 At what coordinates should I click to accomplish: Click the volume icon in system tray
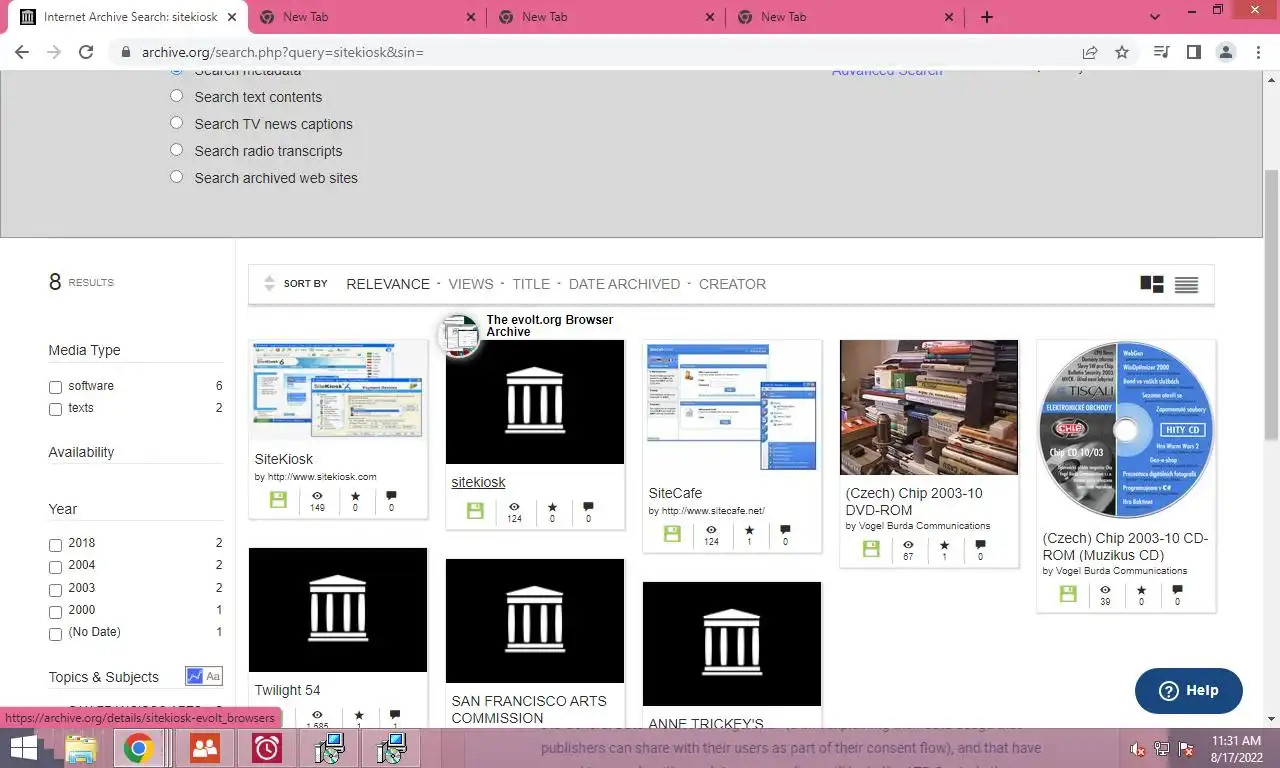click(1137, 749)
